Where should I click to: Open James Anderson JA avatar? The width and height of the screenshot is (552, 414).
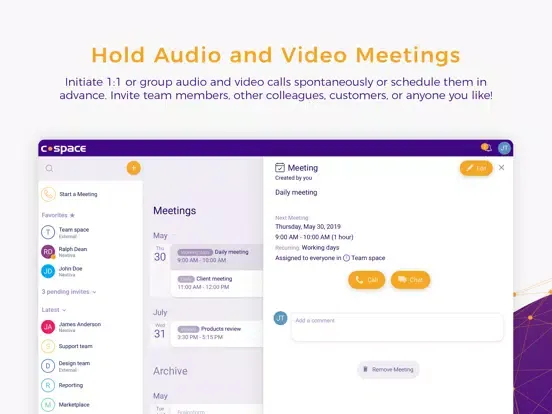click(48, 327)
